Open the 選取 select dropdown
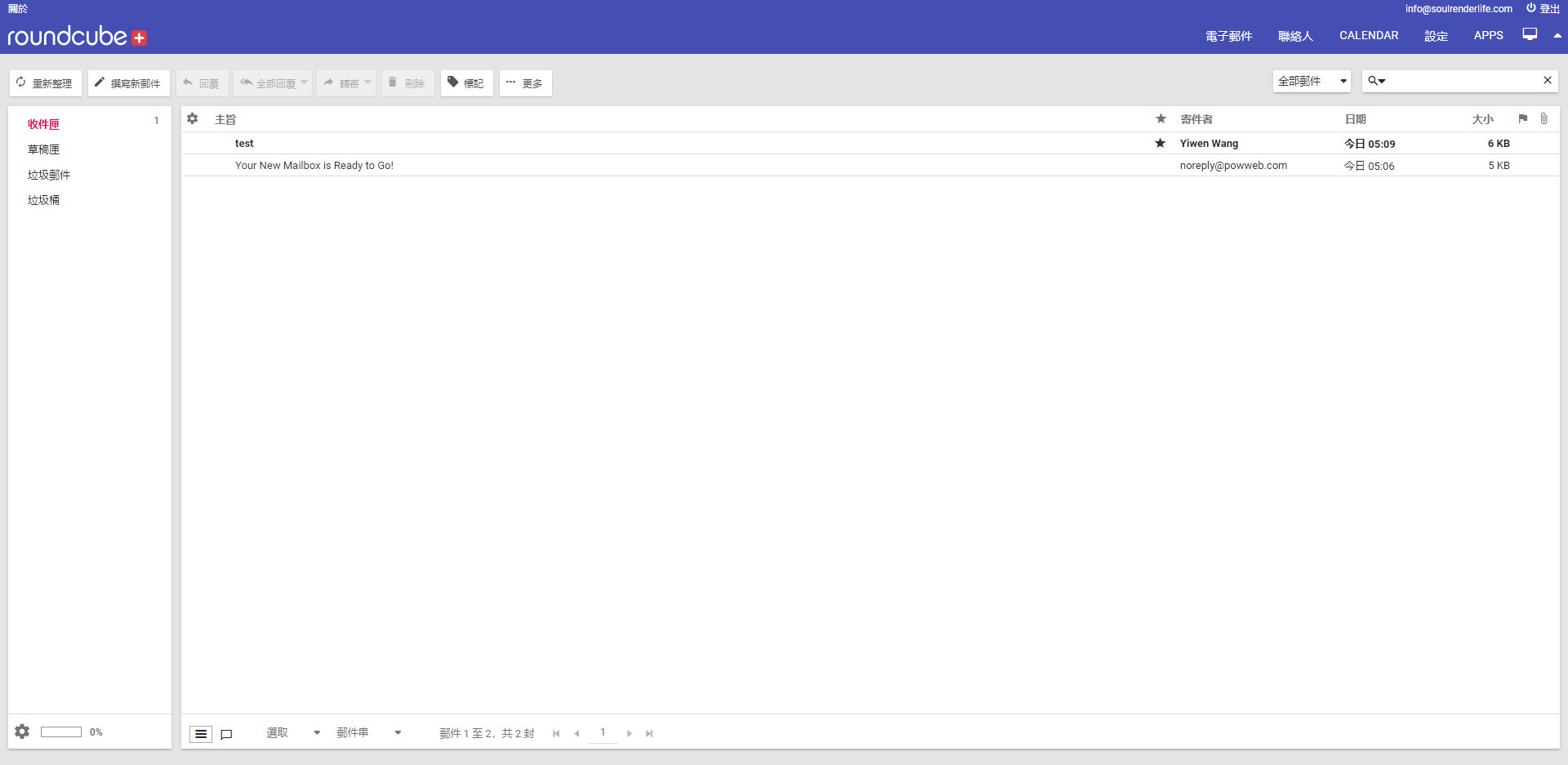1568x765 pixels. coord(292,733)
